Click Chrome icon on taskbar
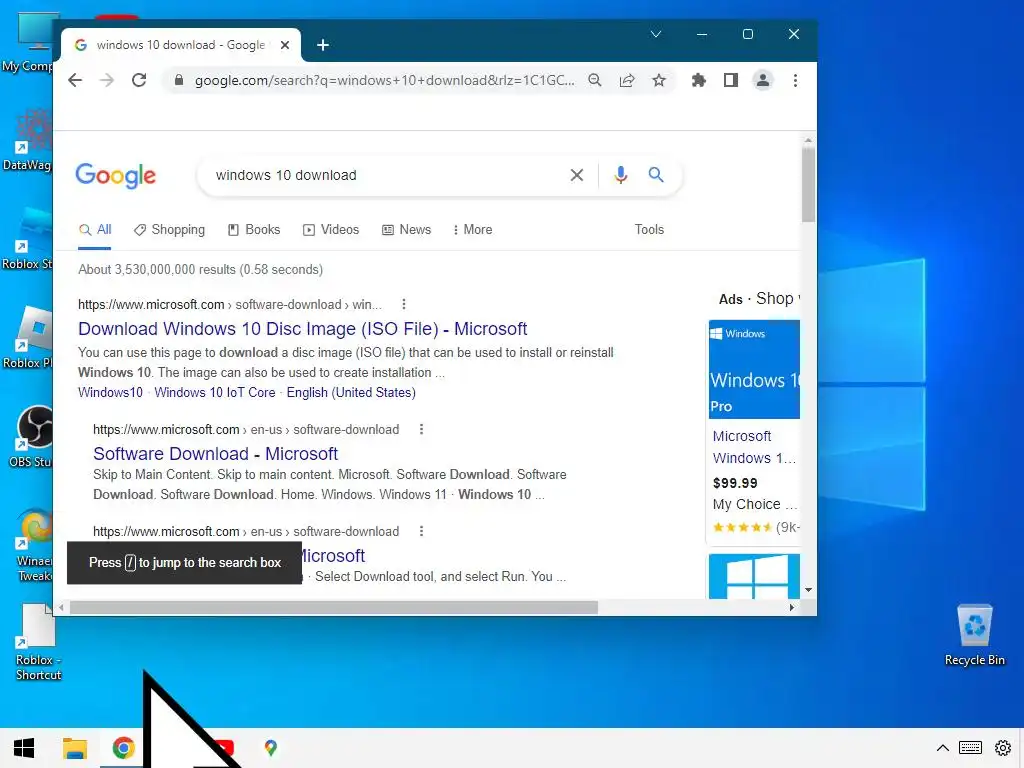 click(123, 748)
